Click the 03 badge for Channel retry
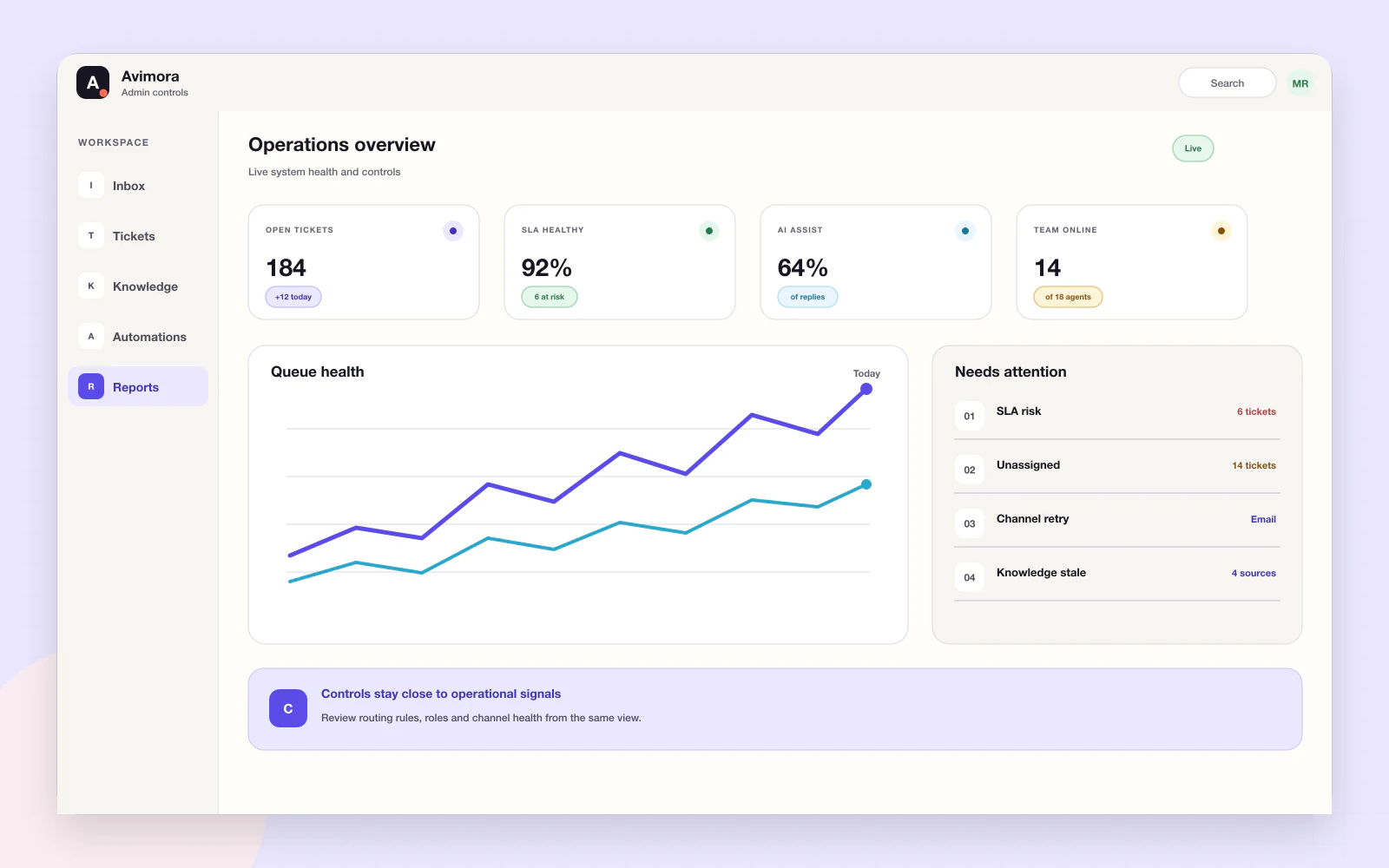Screen dimensions: 1389x868 click(x=970, y=523)
